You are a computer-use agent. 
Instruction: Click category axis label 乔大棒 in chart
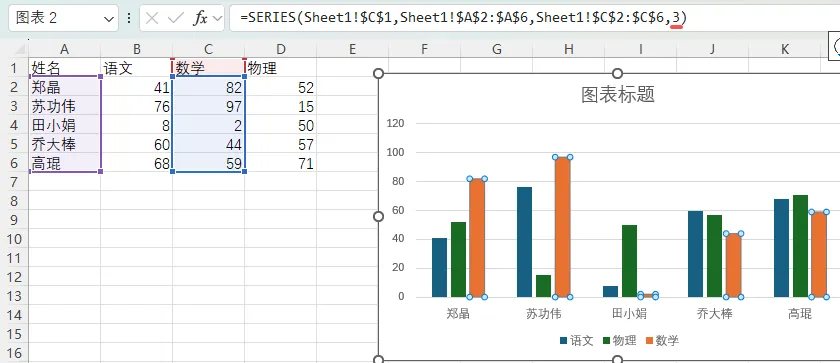point(715,314)
